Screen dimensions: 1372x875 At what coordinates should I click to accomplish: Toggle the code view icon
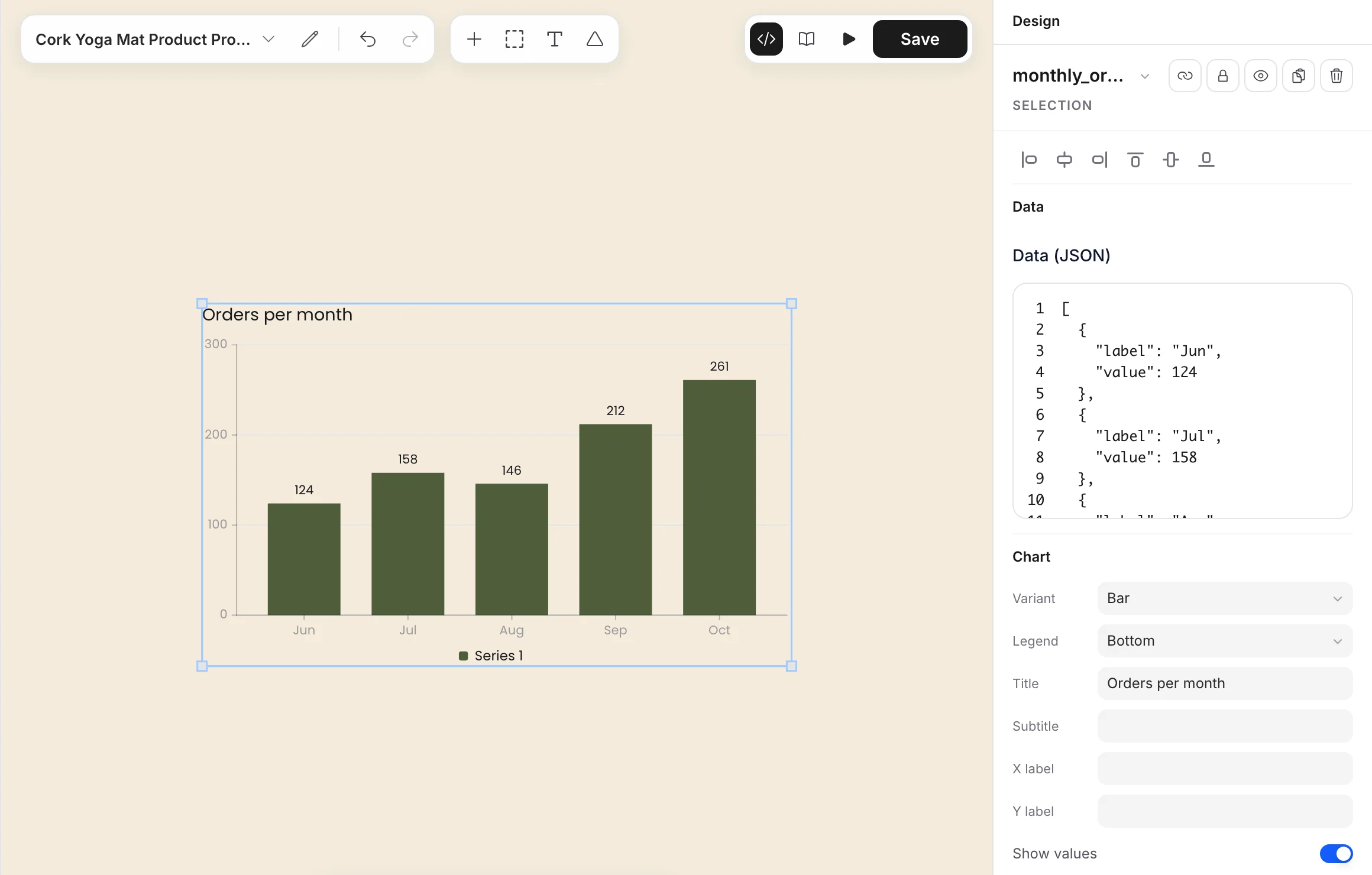766,39
